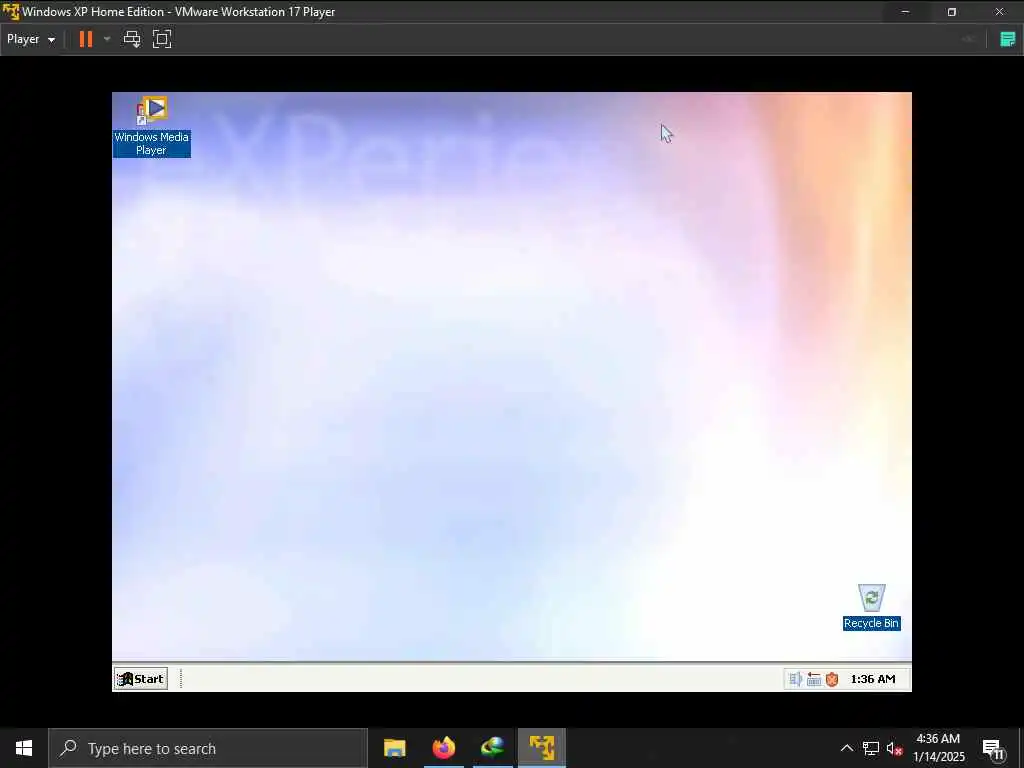Open the Action Center notifications icon
Screen dimensions: 1024x768
(x=993, y=748)
